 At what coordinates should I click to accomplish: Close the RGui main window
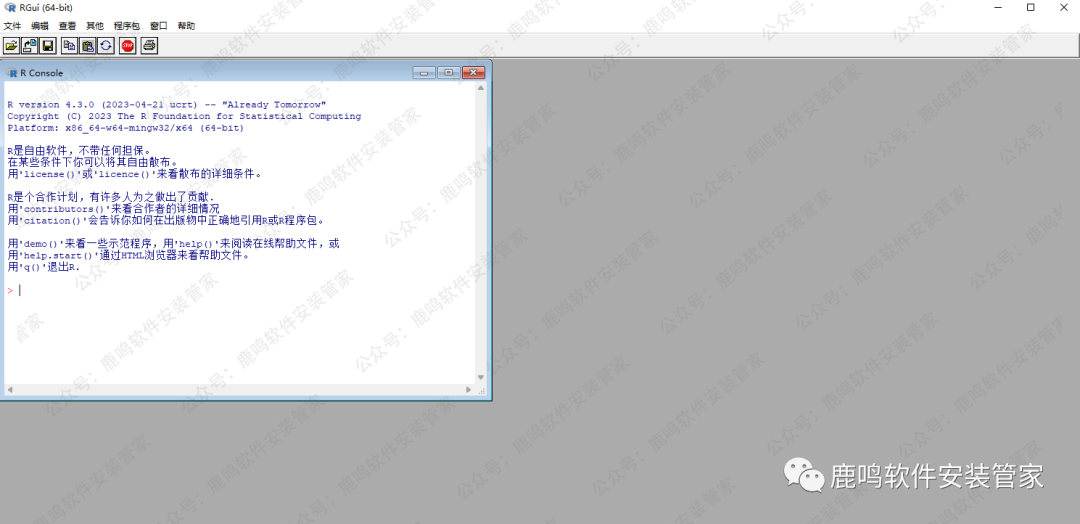1062,8
